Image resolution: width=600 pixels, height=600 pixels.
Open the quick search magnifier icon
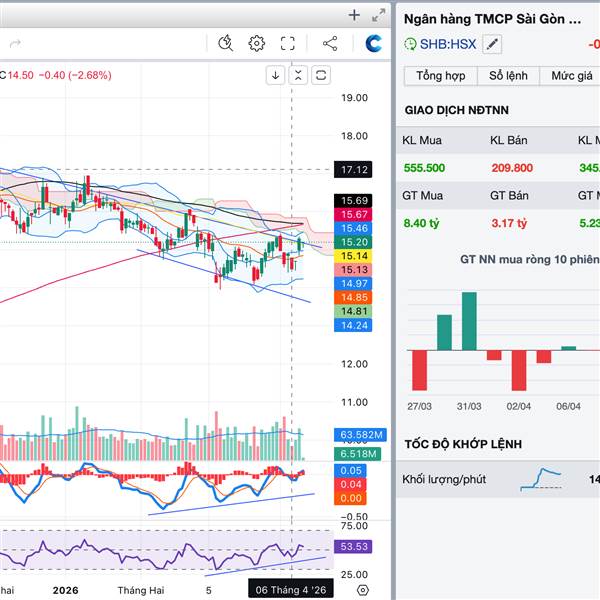(226, 43)
